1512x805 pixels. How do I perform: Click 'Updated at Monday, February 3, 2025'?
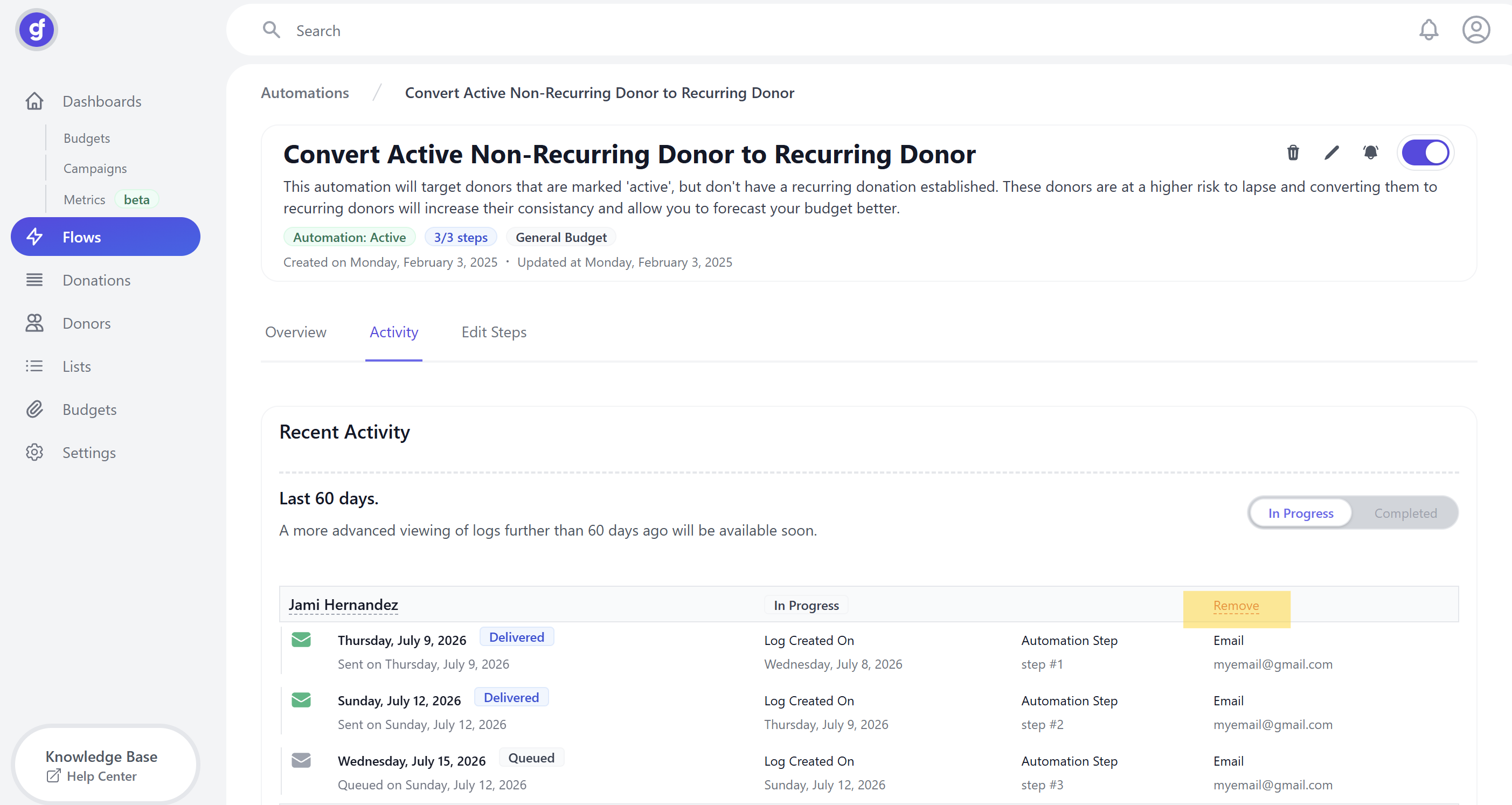pos(625,262)
